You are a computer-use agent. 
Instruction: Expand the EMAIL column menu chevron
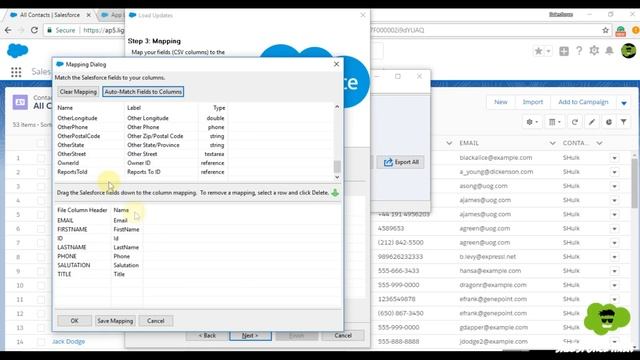pyautogui.click(x=552, y=143)
